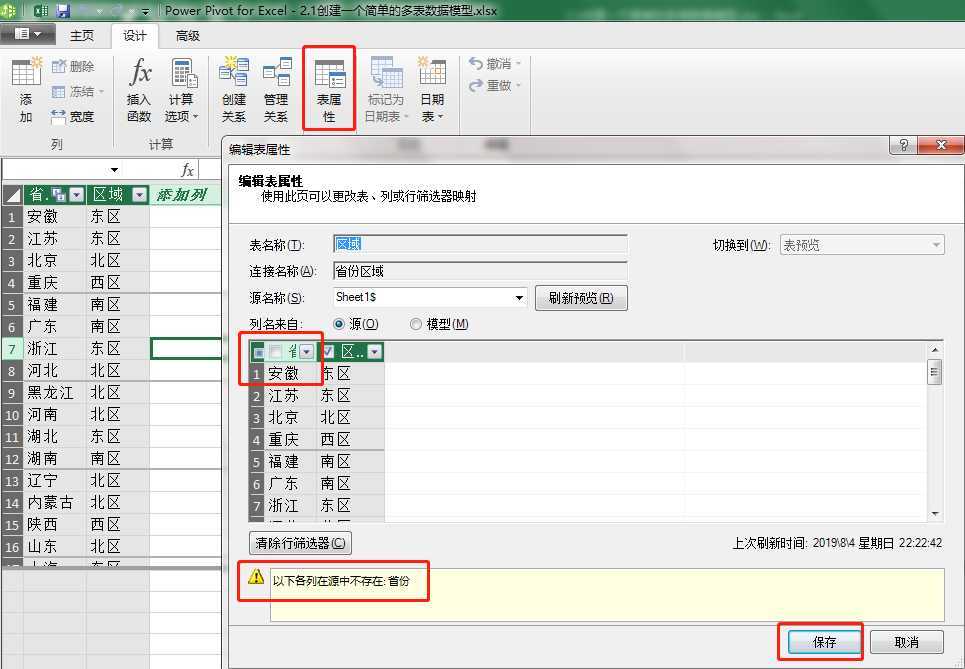965x669 pixels.
Task: Select the 源 radio button
Action: tap(338, 324)
